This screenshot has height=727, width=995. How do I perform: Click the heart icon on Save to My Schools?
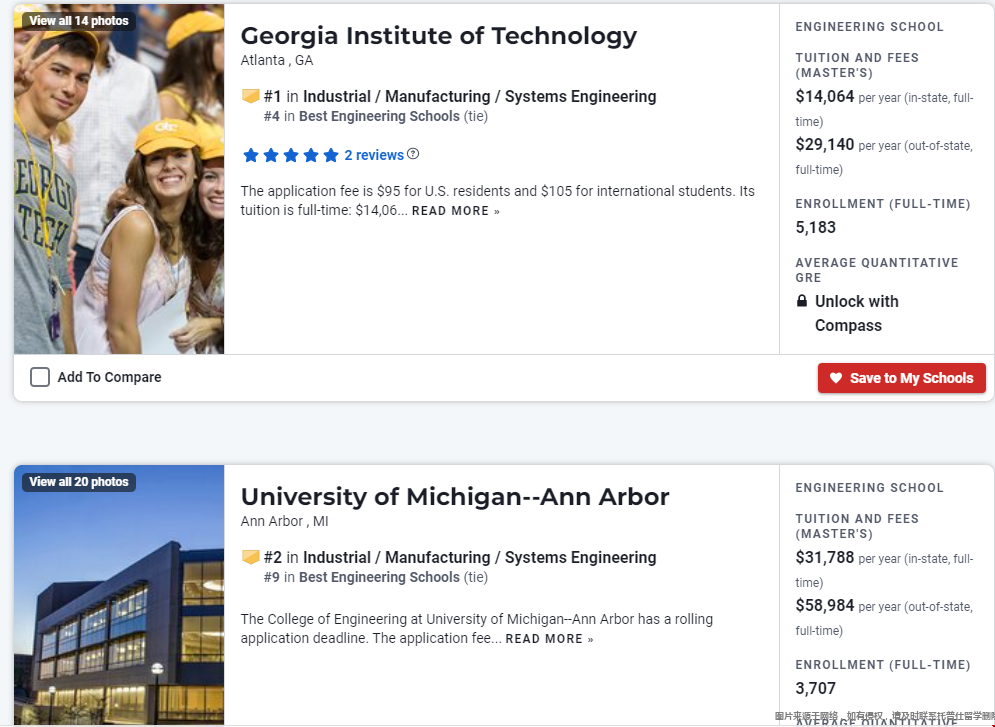(x=836, y=378)
